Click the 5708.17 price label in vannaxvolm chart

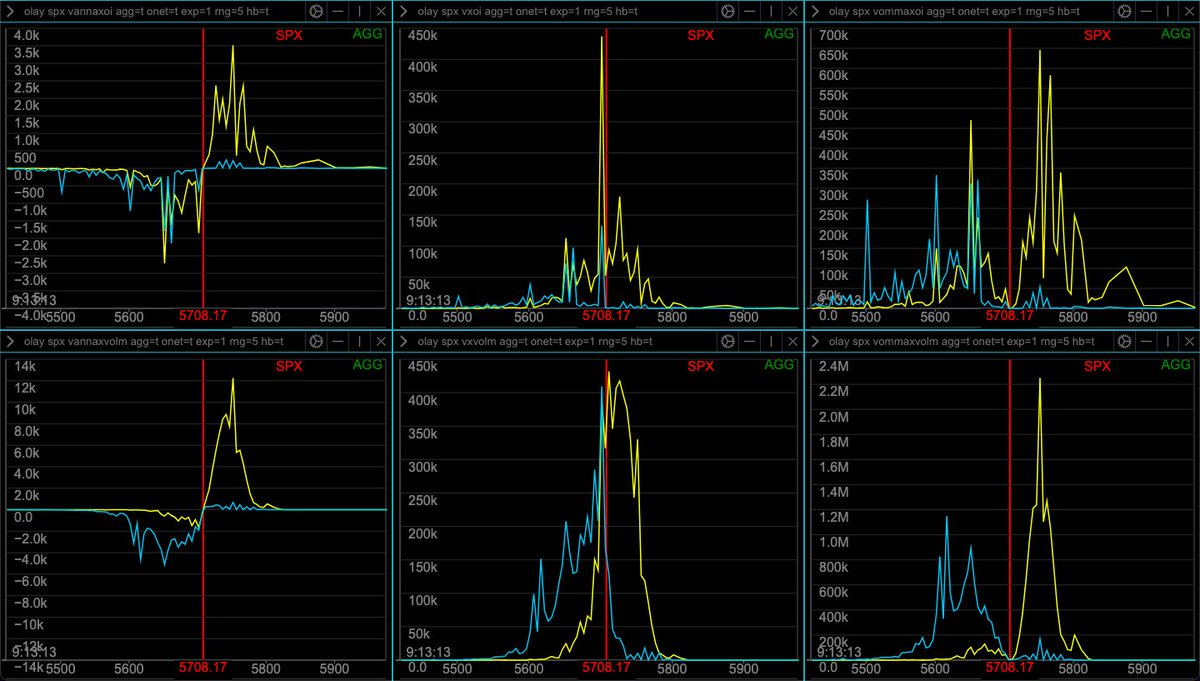203,667
